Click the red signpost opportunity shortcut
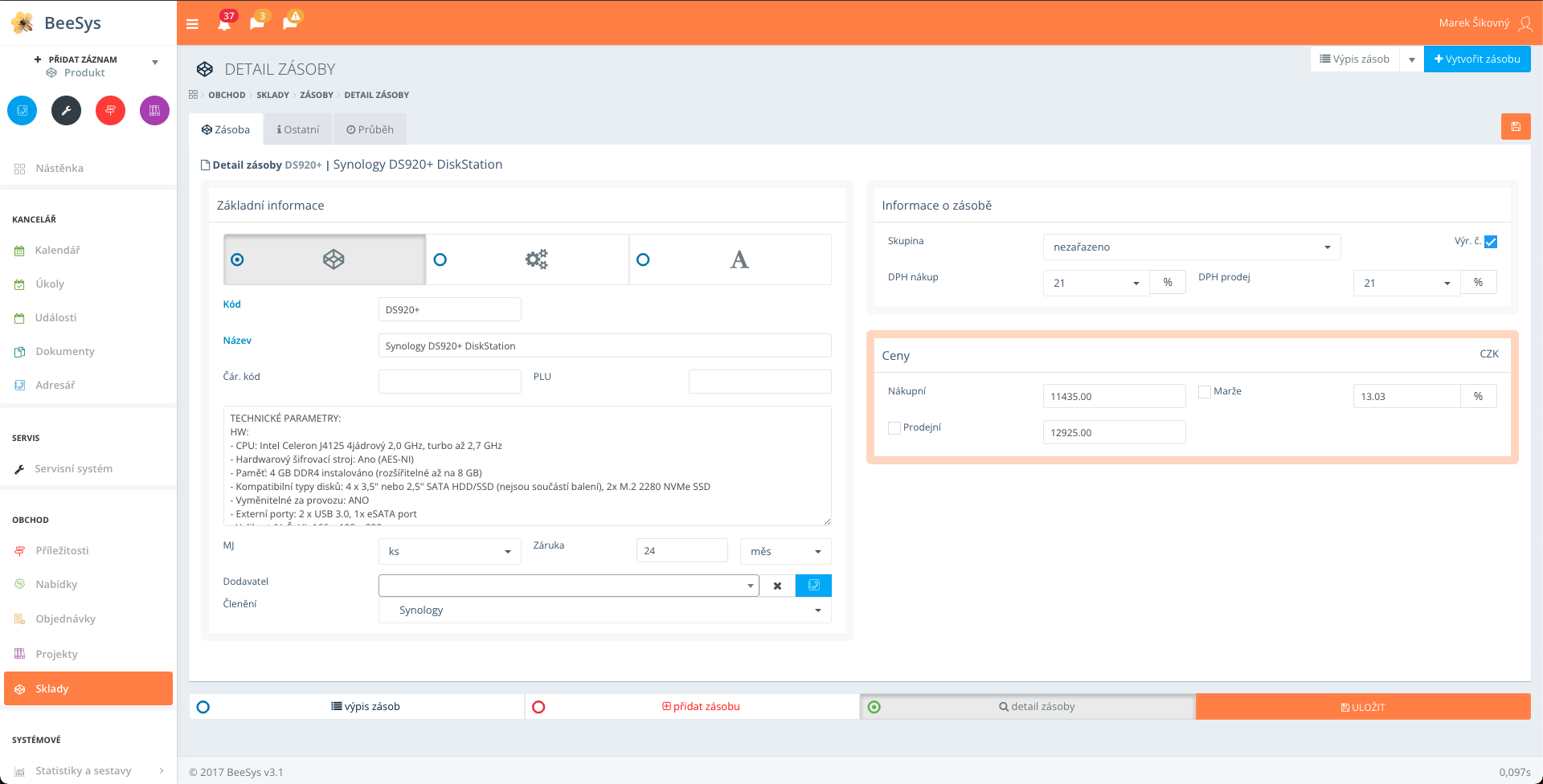Image resolution: width=1543 pixels, height=784 pixels. 111,110
